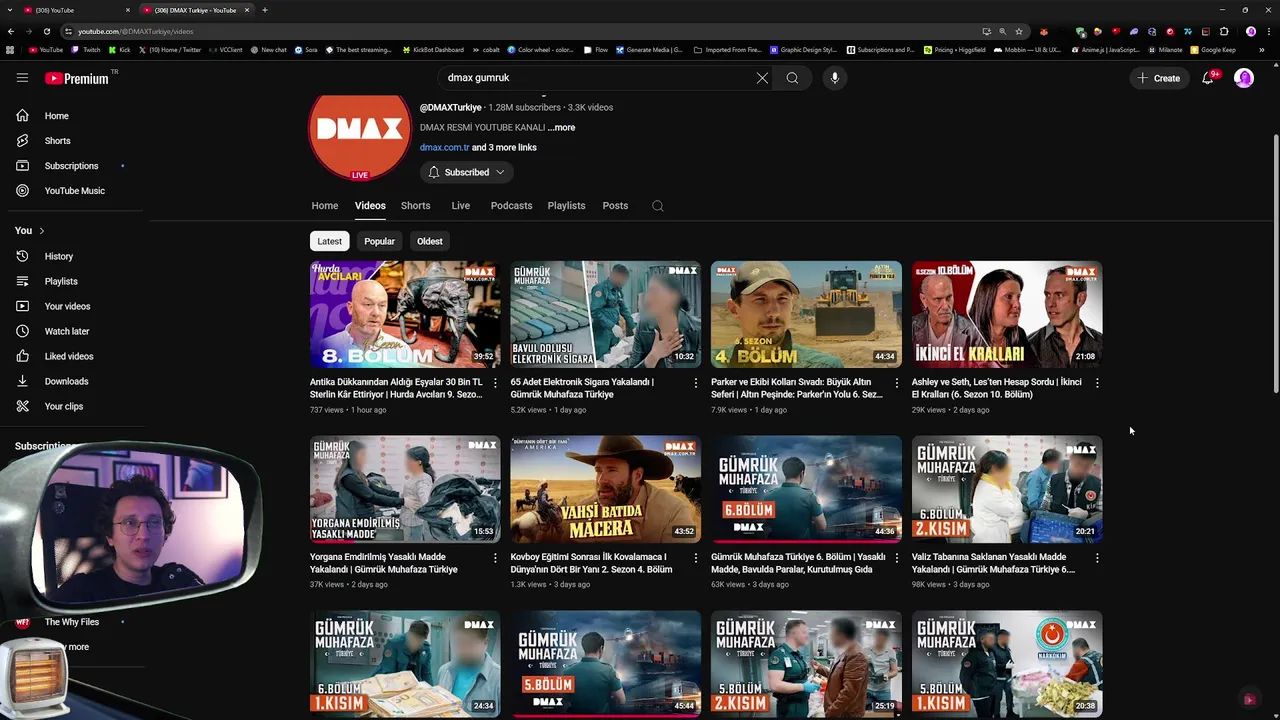The height and width of the screenshot is (720, 1280).
Task: Bookmark this page with the star icon
Action: click(1019, 31)
